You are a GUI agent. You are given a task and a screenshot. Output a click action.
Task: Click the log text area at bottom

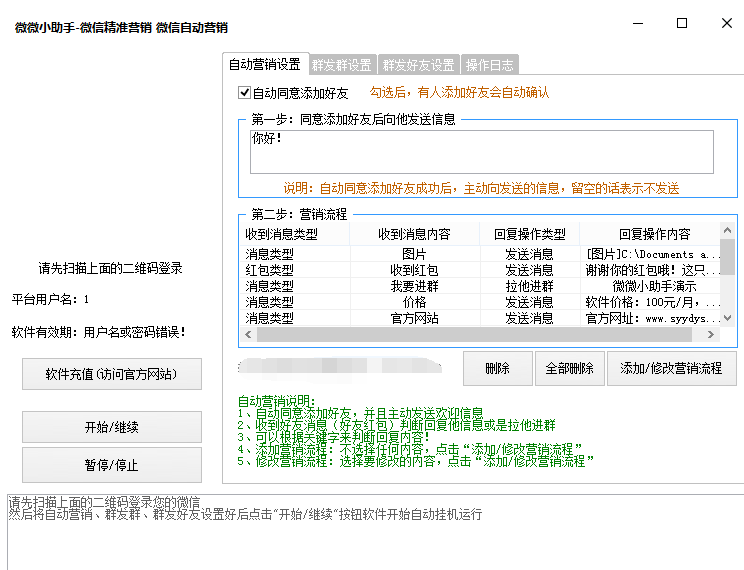pos(376,533)
